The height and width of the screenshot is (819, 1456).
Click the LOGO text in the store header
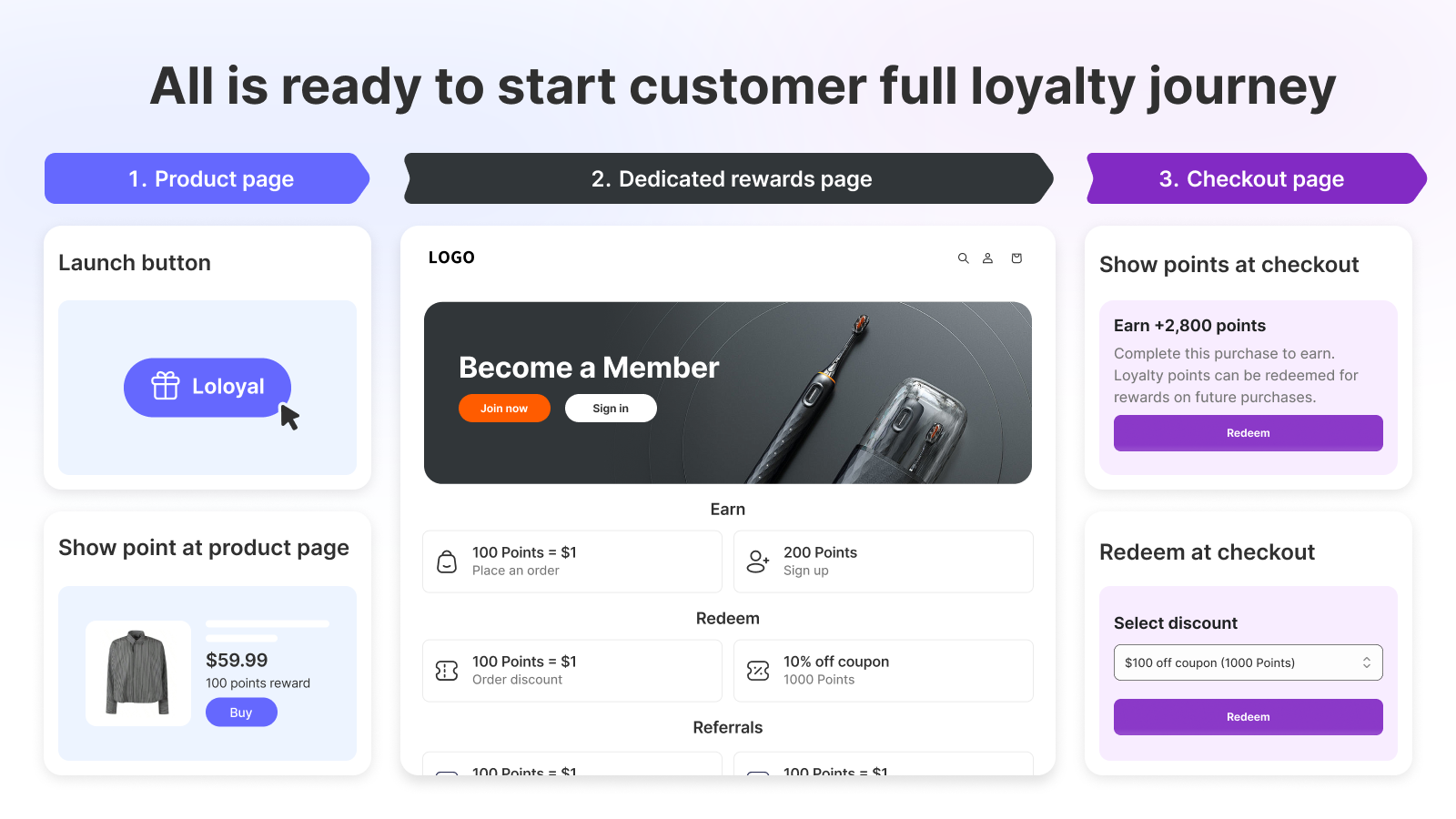pyautogui.click(x=451, y=258)
